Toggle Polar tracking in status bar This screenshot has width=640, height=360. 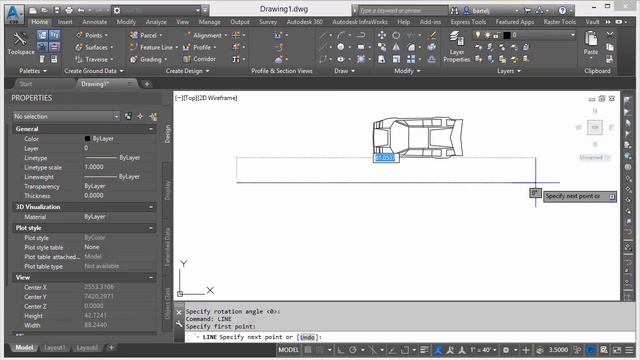353,350
